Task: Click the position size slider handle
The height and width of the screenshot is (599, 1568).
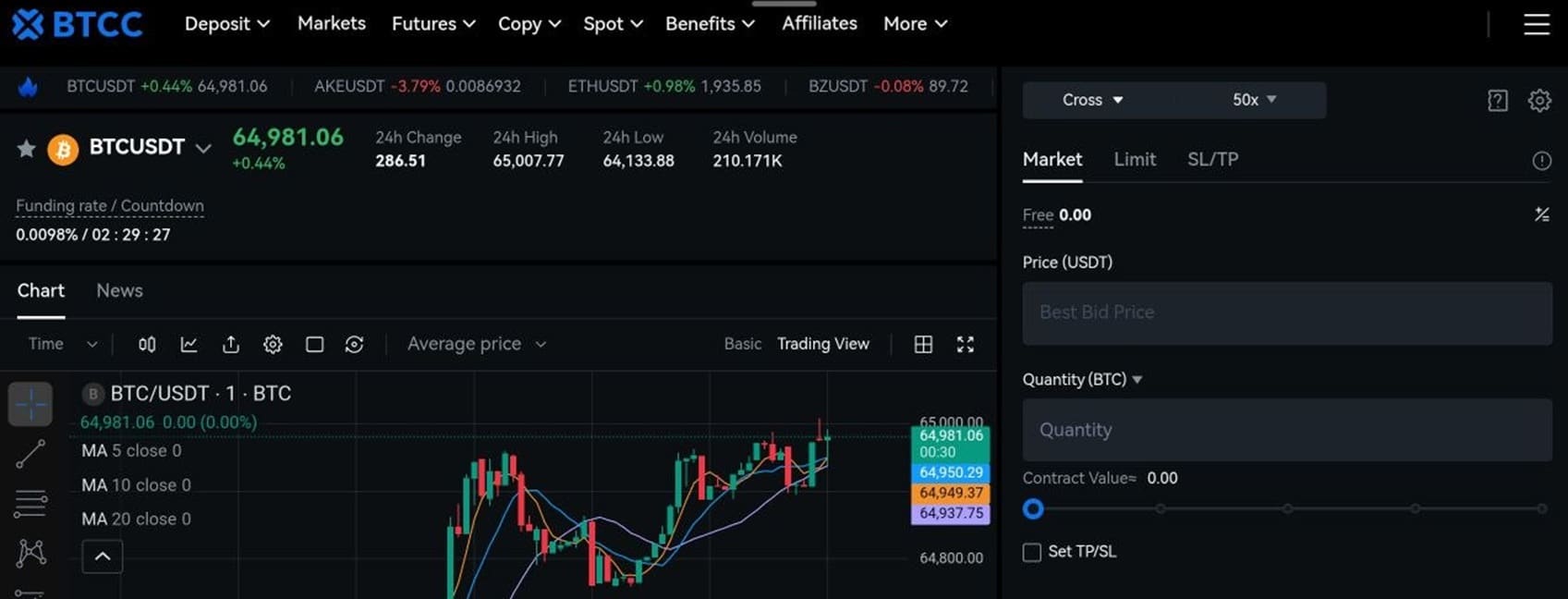Action: click(1033, 508)
